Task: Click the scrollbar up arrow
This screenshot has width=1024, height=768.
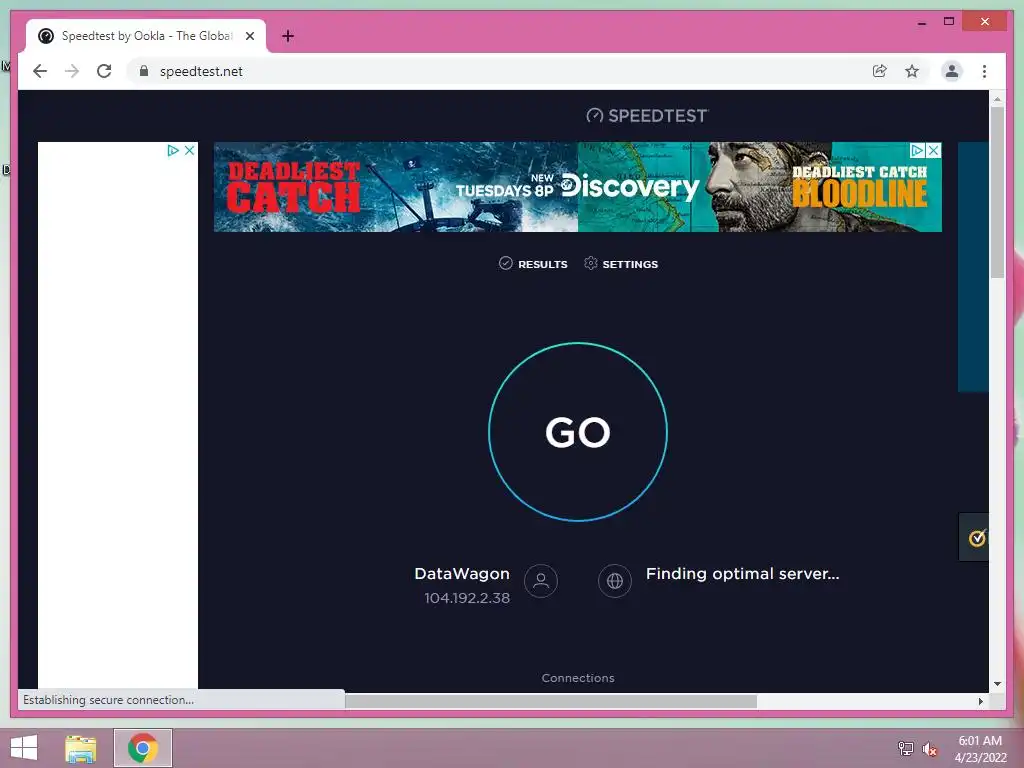Action: [997, 99]
